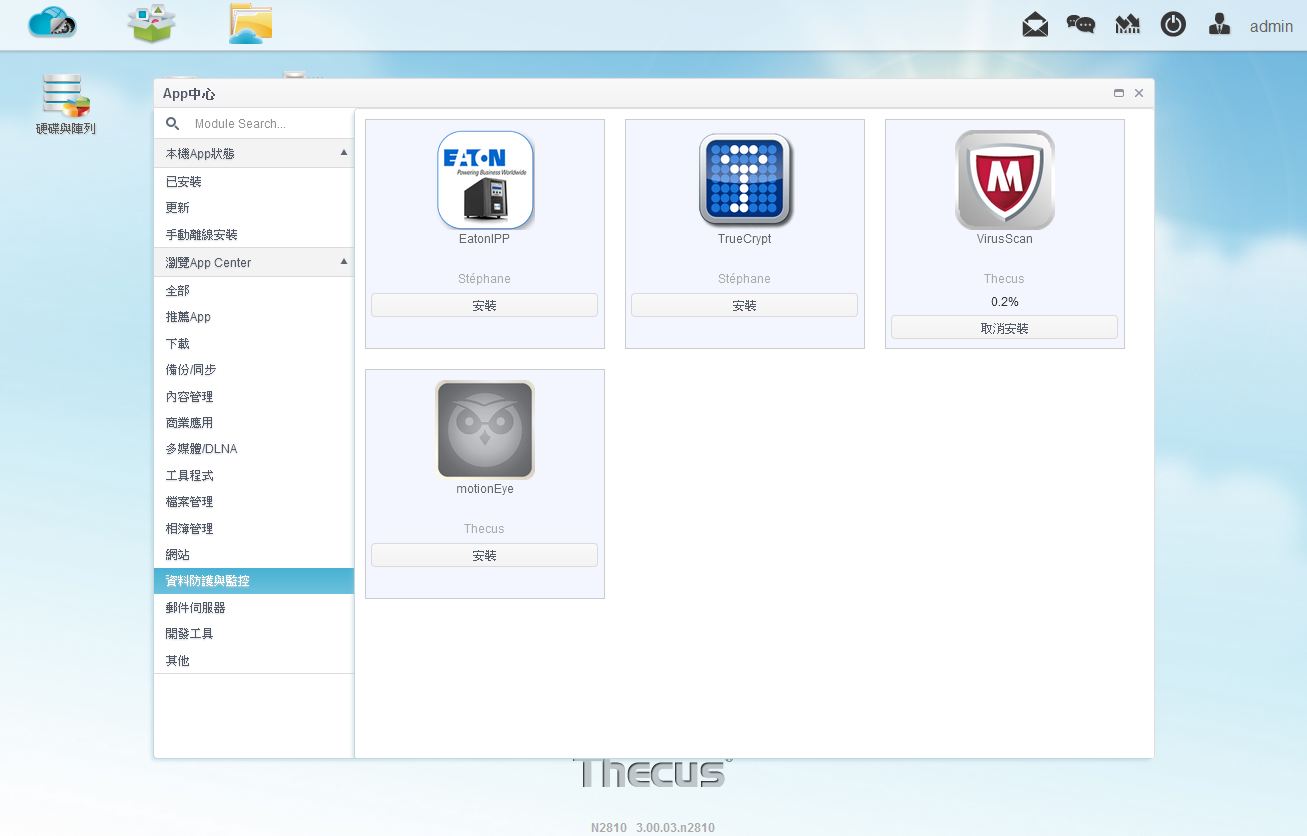Screen dimensions: 1307x836
Task: Select 已安裝 in sidebar
Action: (x=254, y=182)
